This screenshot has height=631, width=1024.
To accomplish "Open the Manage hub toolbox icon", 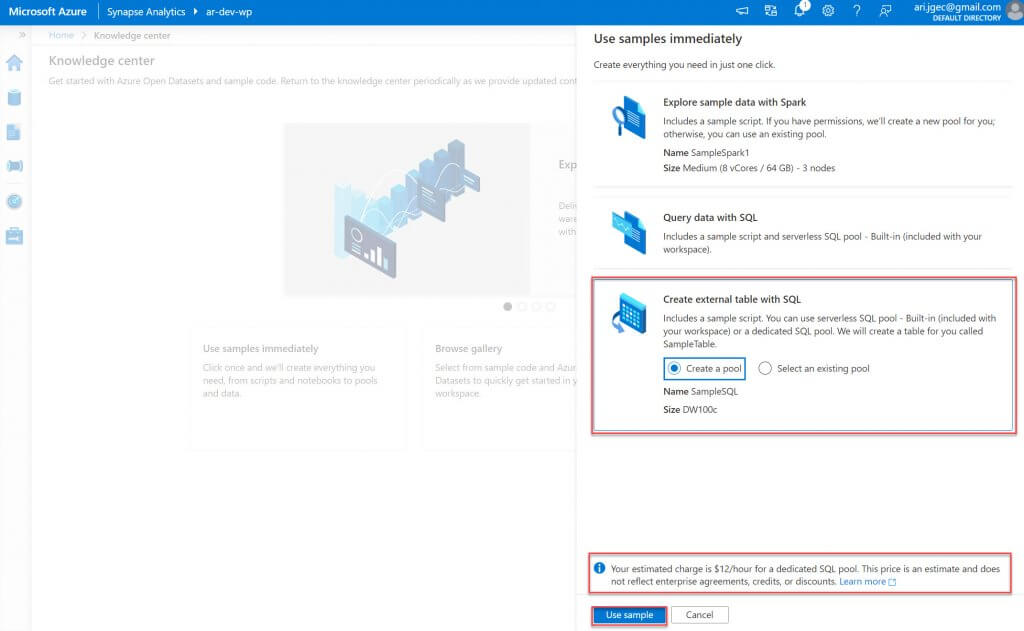I will 14,236.
